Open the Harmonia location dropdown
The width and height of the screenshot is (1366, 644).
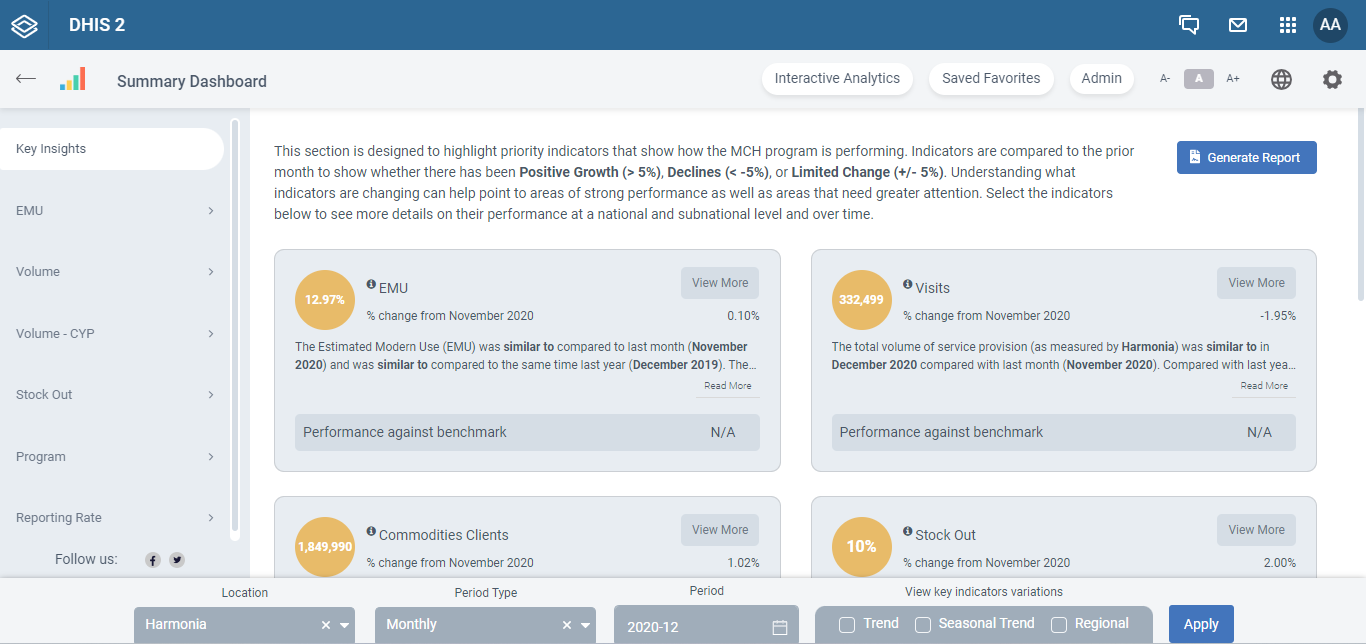pos(344,623)
